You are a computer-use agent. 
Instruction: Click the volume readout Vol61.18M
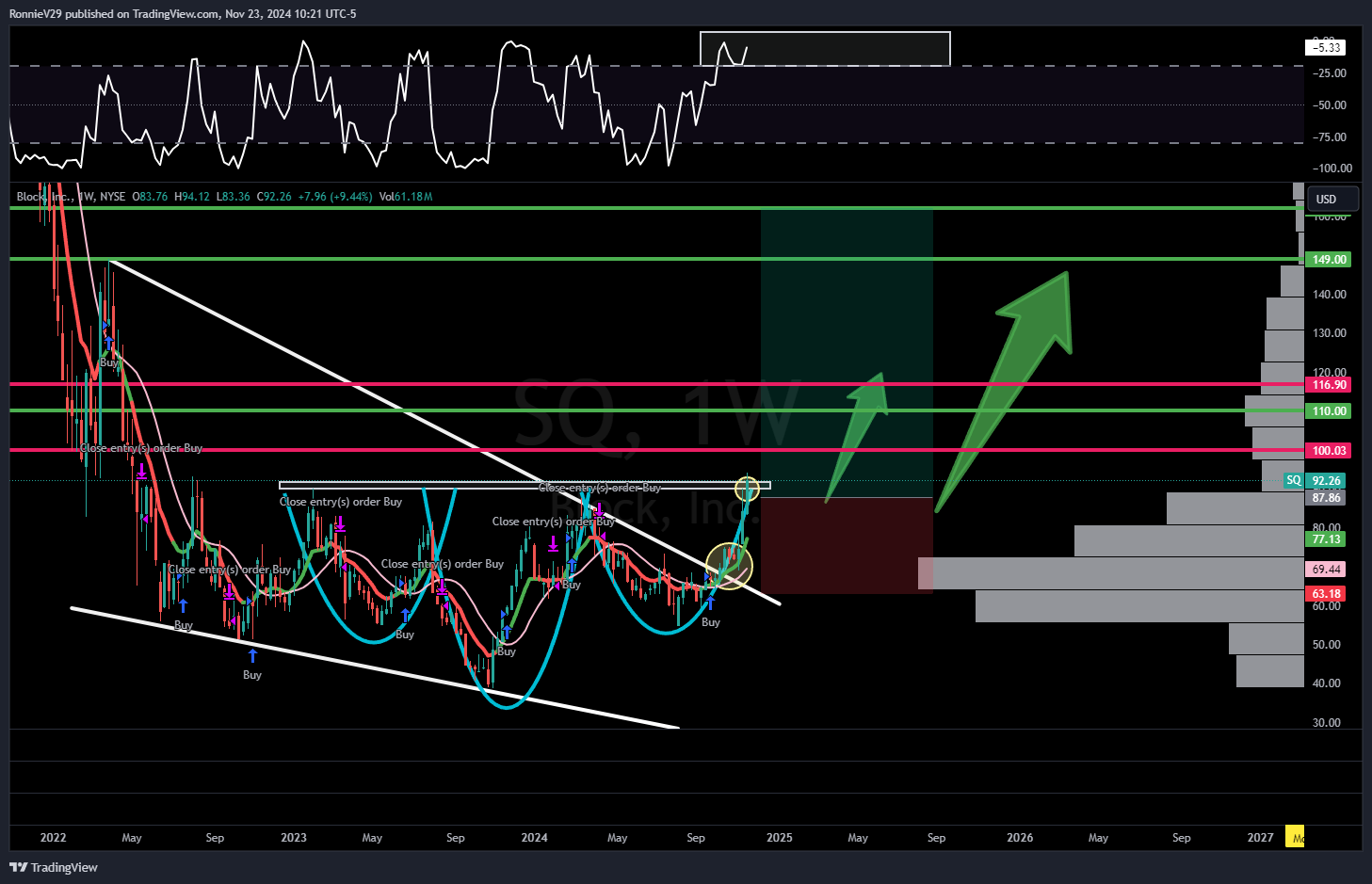click(406, 197)
